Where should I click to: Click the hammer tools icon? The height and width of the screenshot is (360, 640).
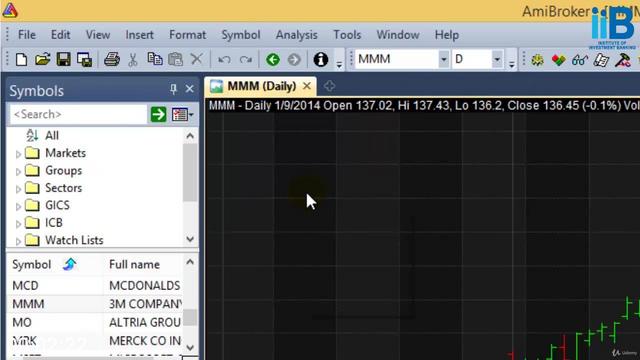(x=622, y=60)
